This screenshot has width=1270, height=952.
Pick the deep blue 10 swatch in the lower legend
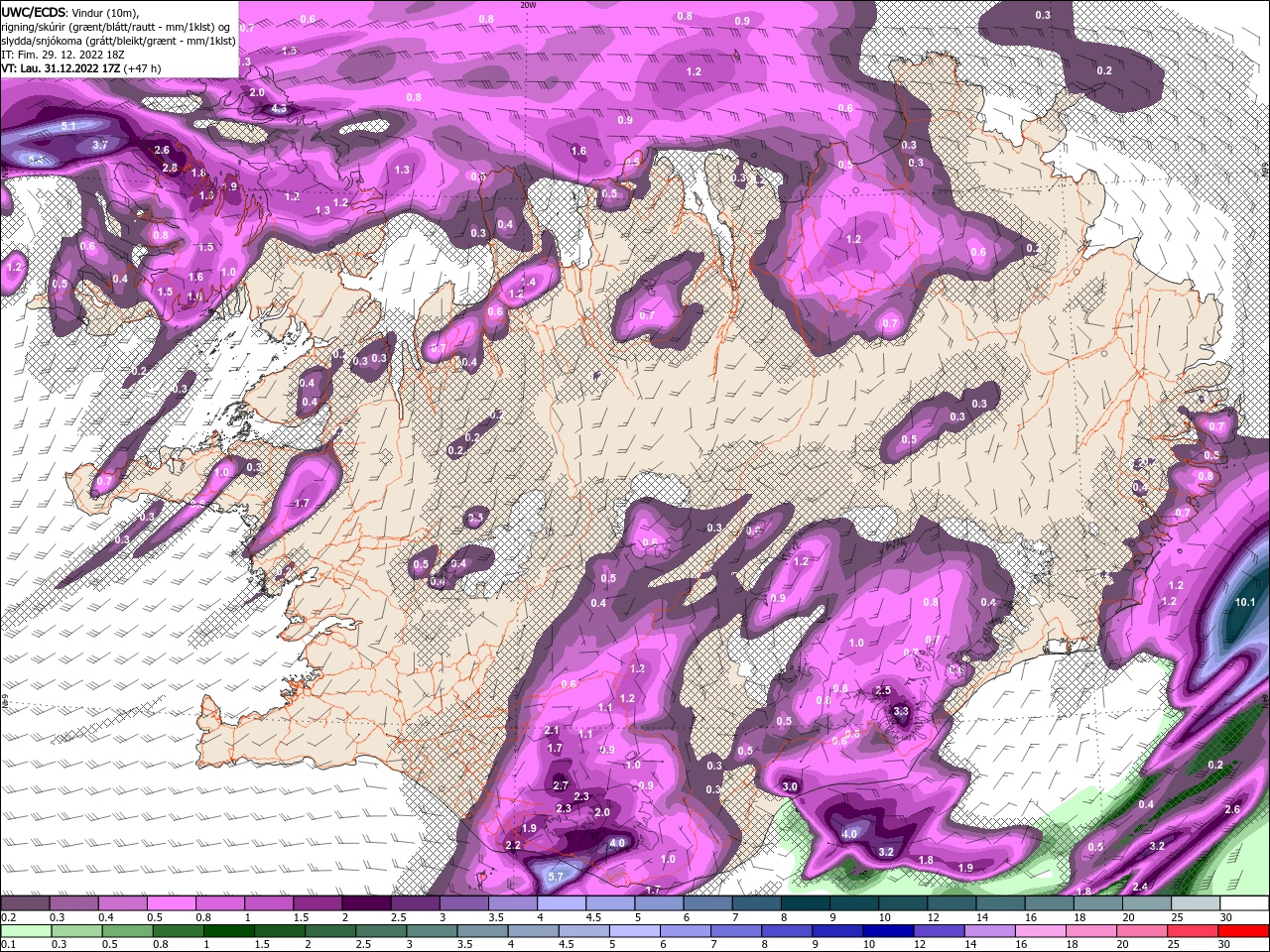tap(888, 930)
